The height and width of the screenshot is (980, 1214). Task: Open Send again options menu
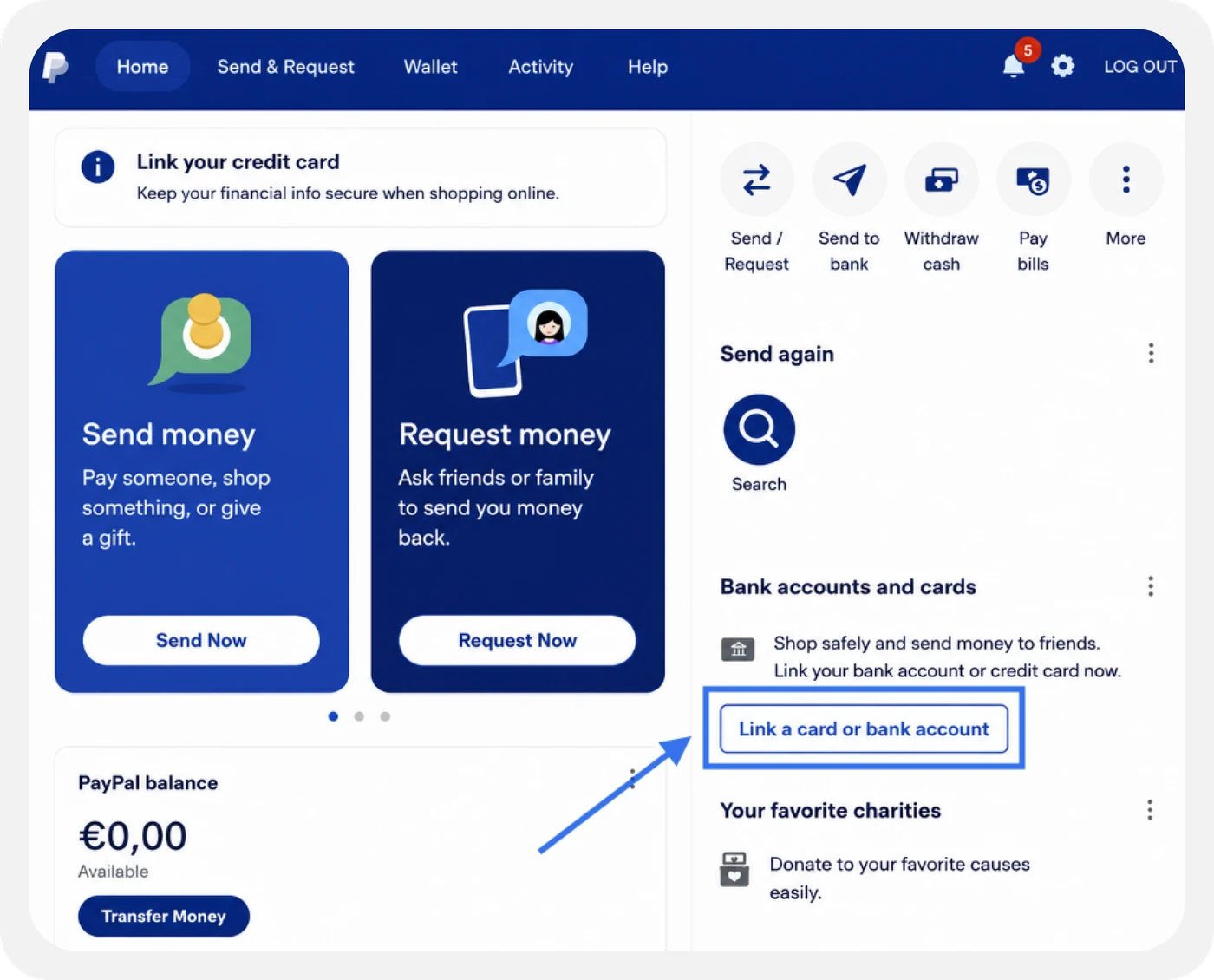click(x=1151, y=353)
